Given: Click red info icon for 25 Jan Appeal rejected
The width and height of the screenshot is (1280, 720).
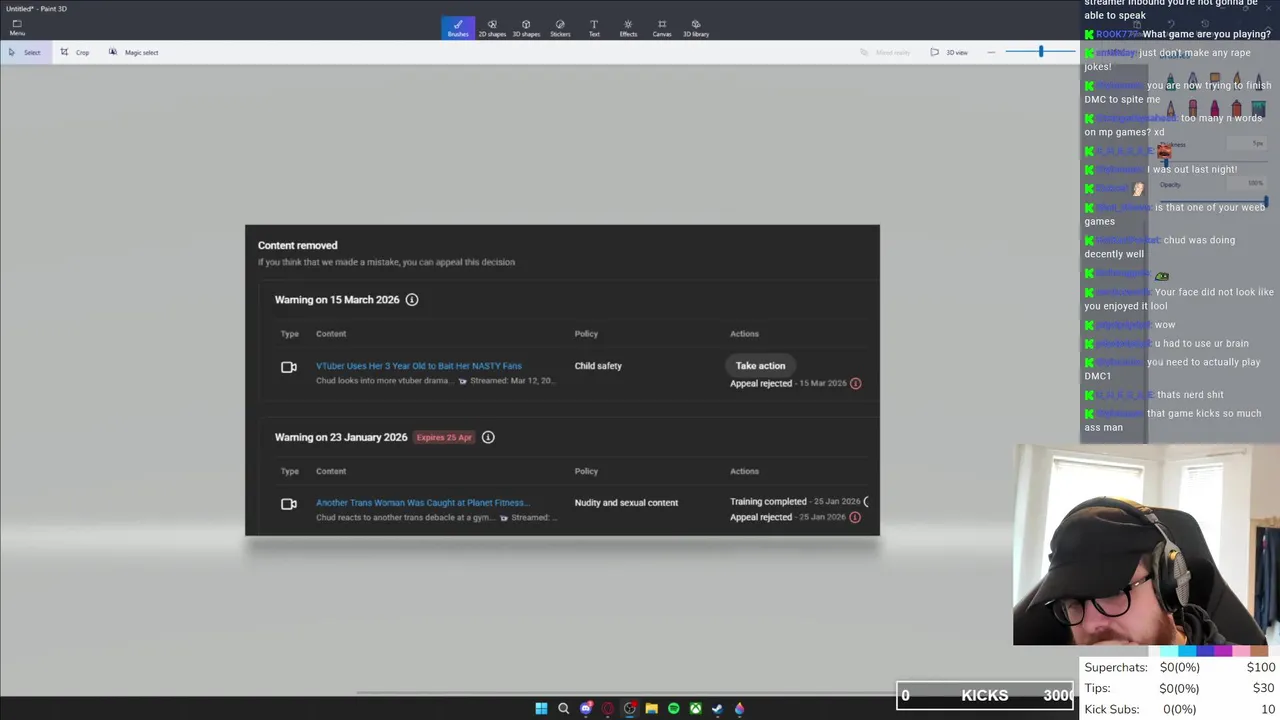Looking at the screenshot, I should [x=855, y=517].
